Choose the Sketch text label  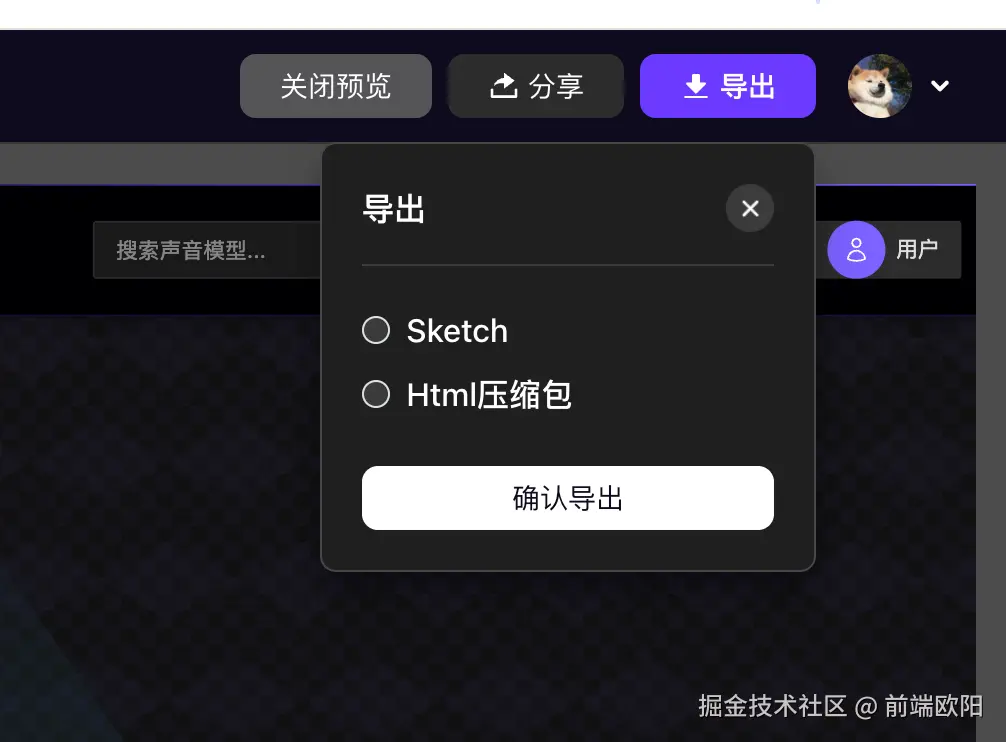pos(457,331)
